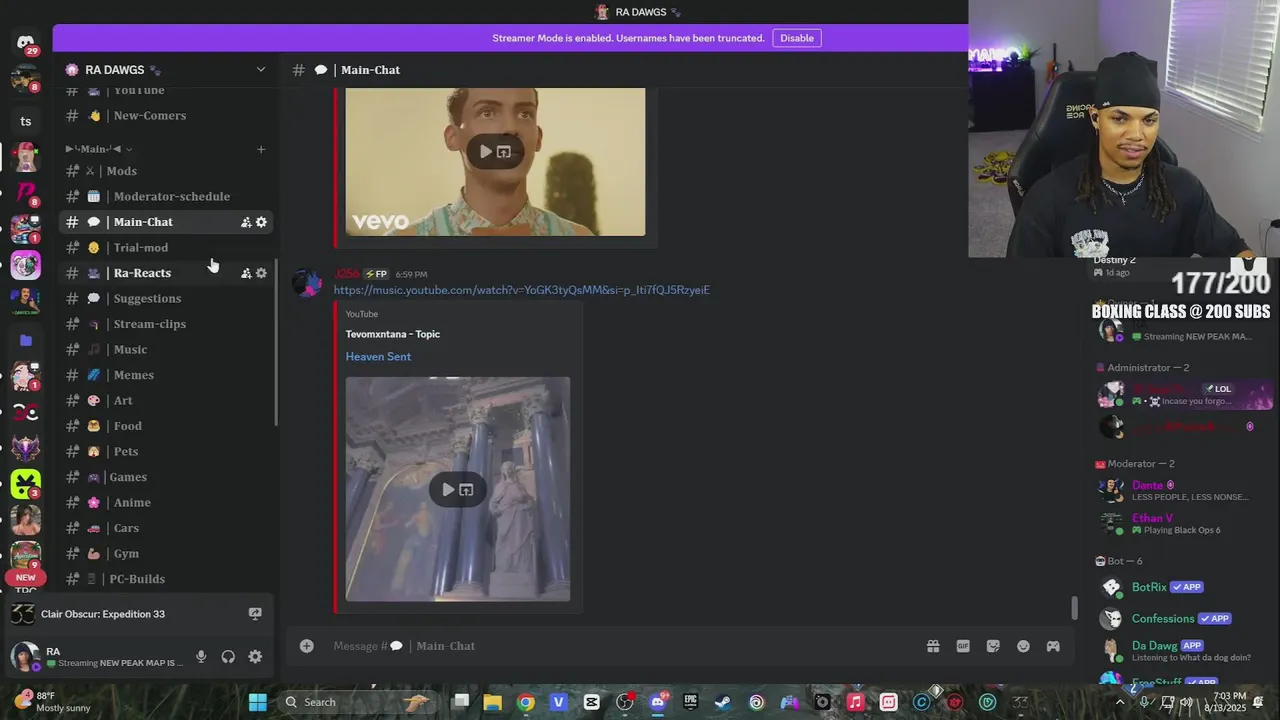Open Apple Music from taskbar
Viewport: 1280px width, 720px height.
pyautogui.click(x=855, y=702)
